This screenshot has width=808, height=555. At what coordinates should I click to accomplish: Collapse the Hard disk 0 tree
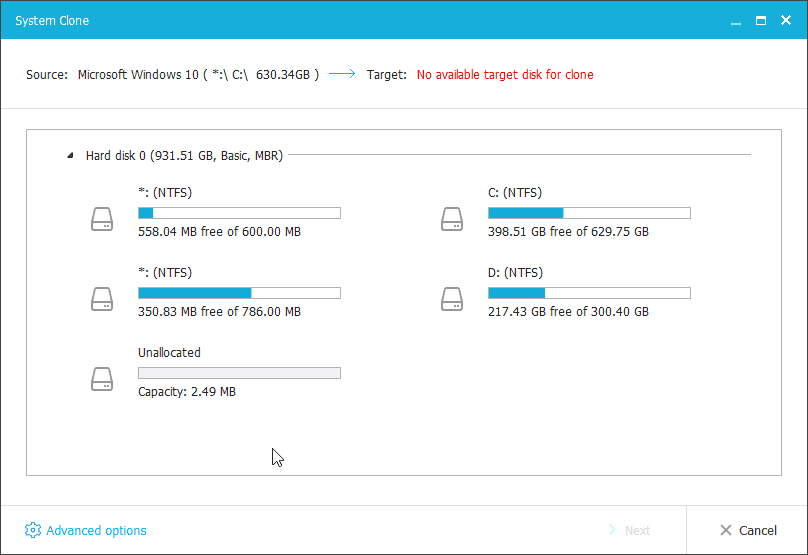[70, 155]
